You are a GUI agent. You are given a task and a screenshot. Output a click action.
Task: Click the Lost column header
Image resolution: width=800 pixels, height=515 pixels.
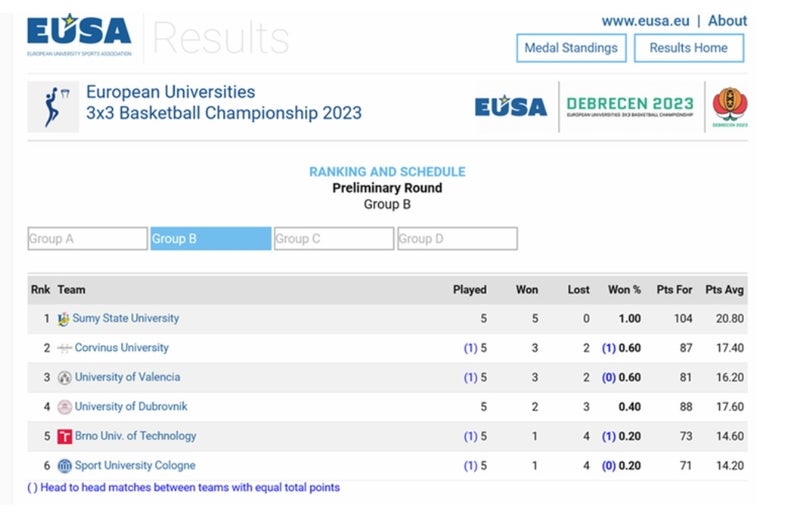tap(579, 290)
